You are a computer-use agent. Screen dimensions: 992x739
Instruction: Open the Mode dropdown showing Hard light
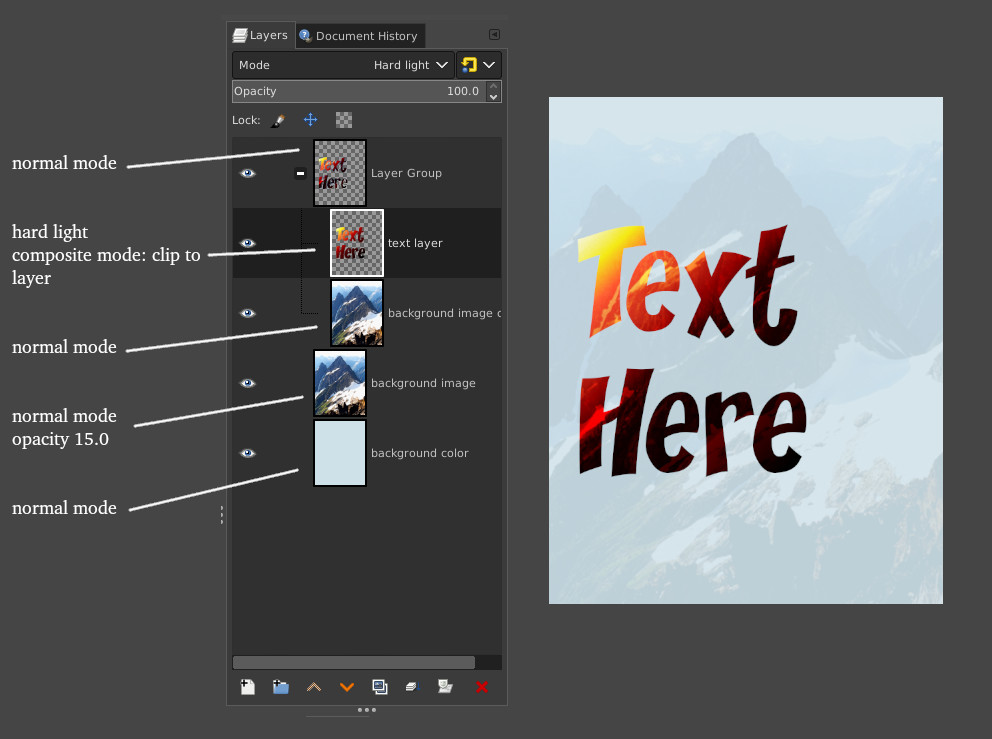click(x=343, y=65)
